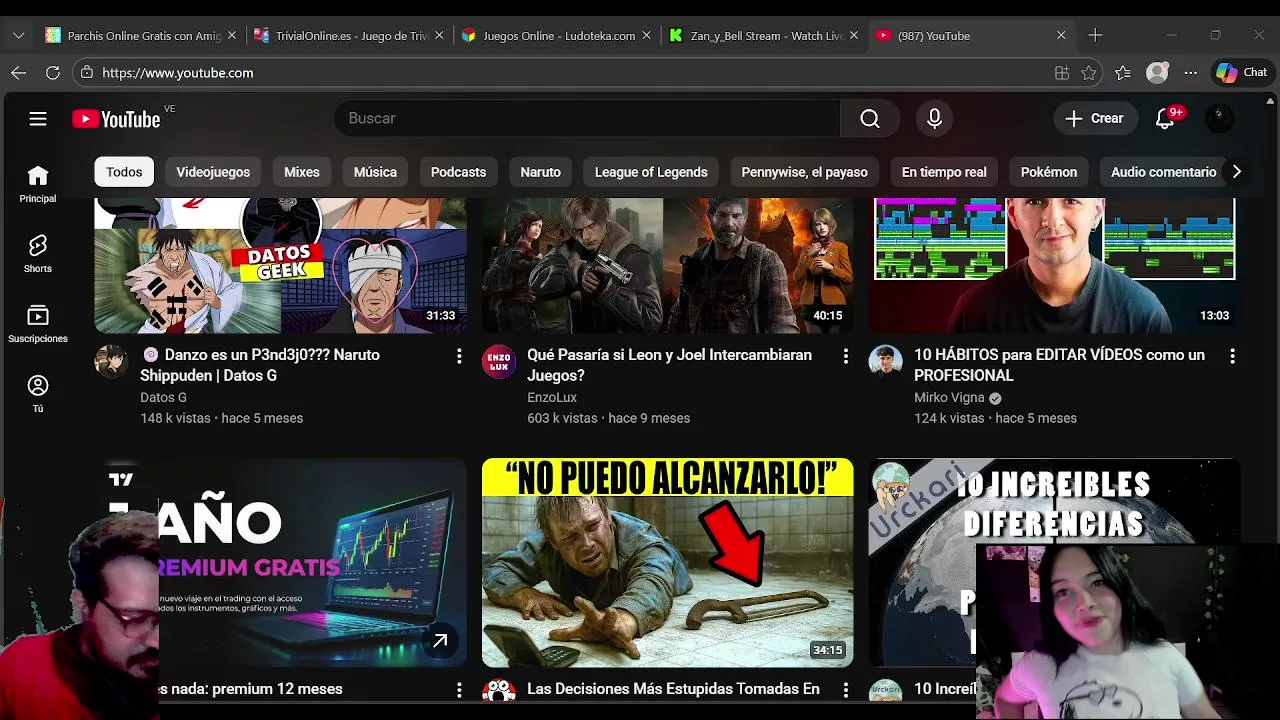This screenshot has width=1280, height=720.
Task: Select the Podcasts filter chip
Action: click(x=458, y=172)
